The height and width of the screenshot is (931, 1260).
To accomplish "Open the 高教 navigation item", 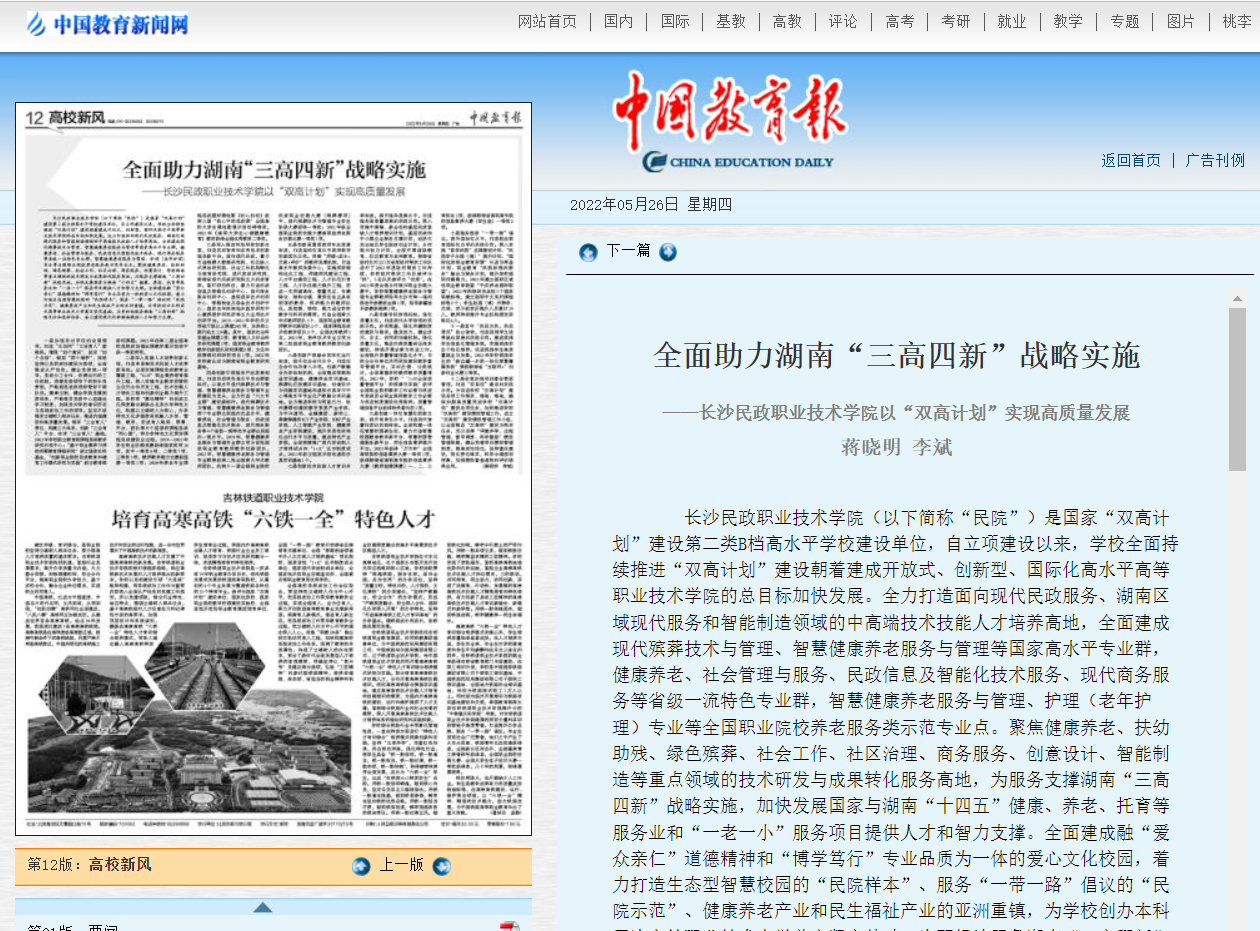I will 787,21.
